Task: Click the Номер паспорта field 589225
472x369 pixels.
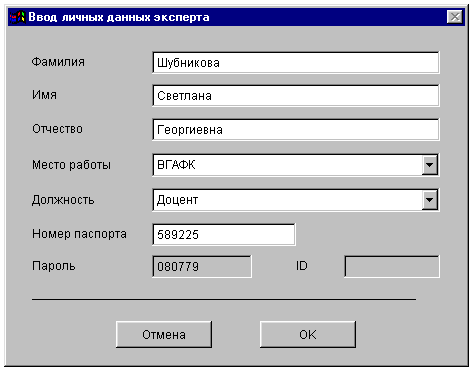Action: (x=224, y=235)
